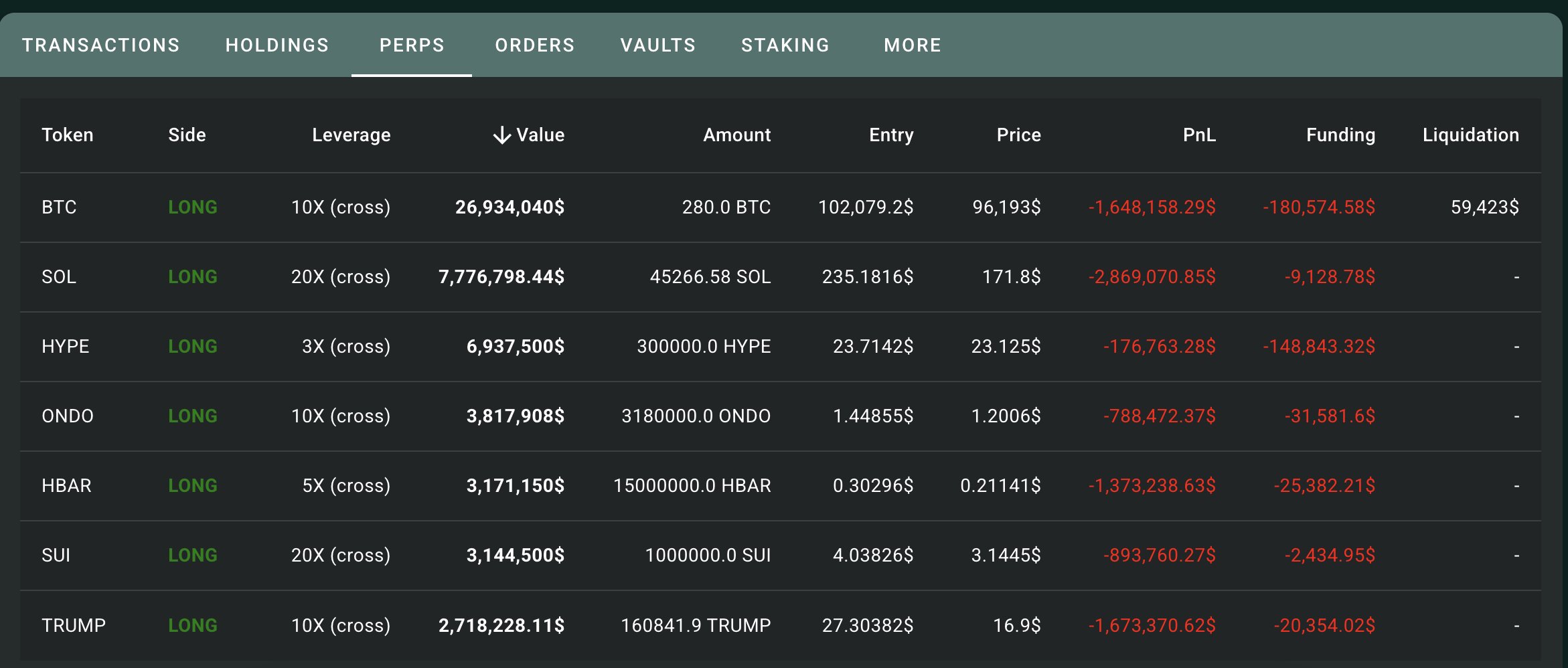Sort by the Amount column header
This screenshot has width=1568, height=668.
[737, 135]
